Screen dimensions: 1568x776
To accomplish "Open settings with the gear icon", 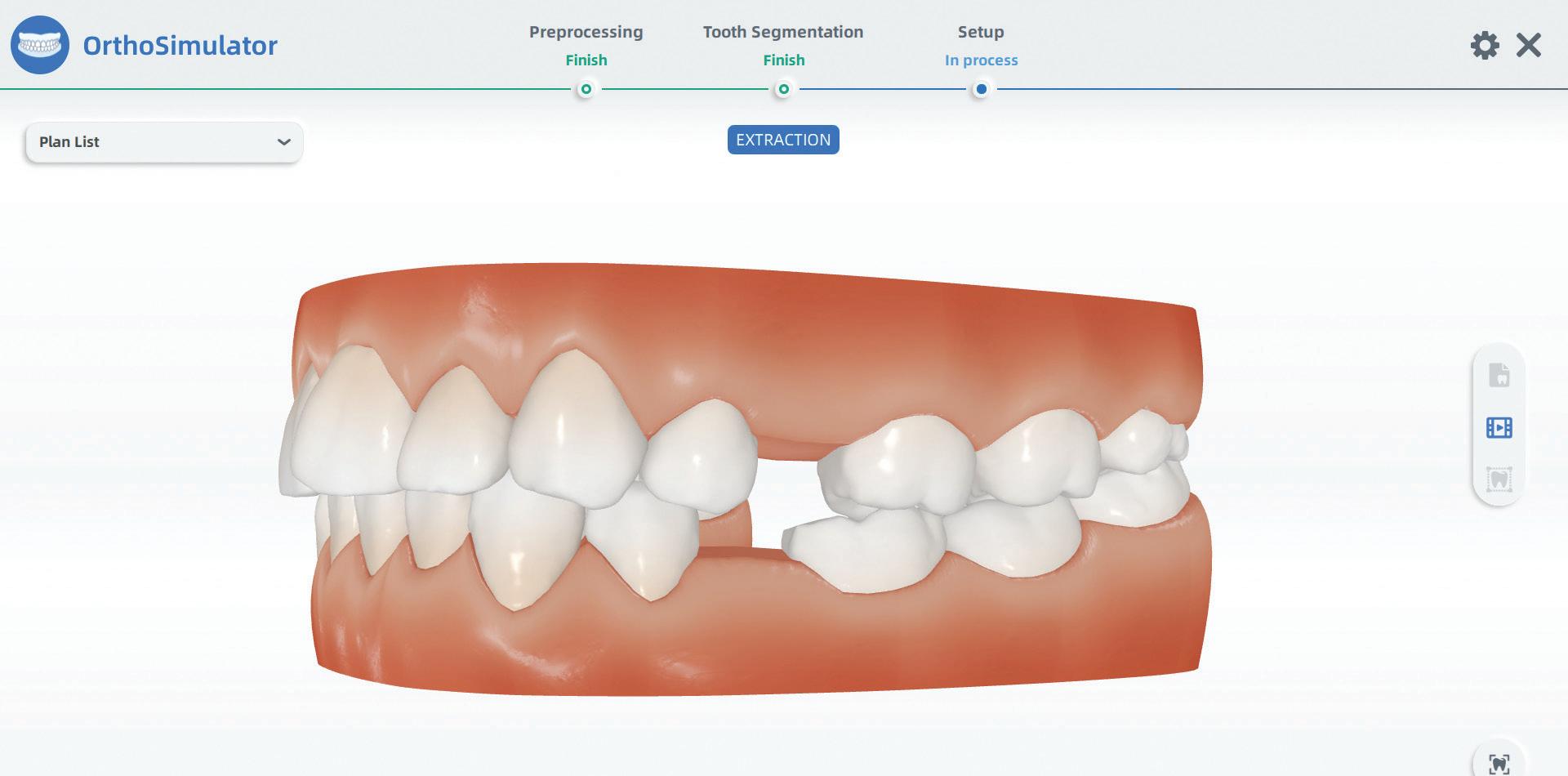I will 1485,45.
